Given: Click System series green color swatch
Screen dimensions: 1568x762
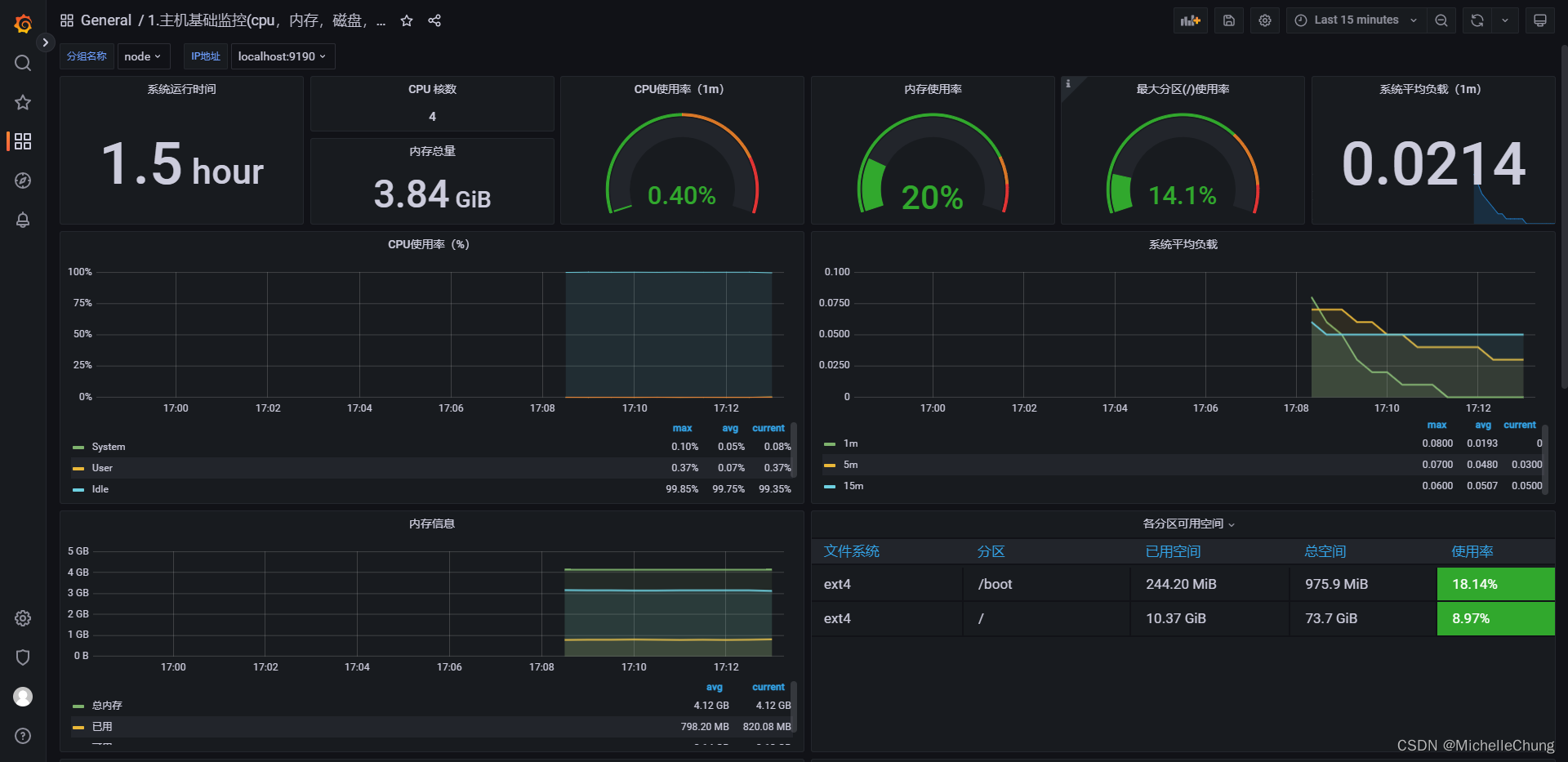Looking at the screenshot, I should [x=78, y=448].
